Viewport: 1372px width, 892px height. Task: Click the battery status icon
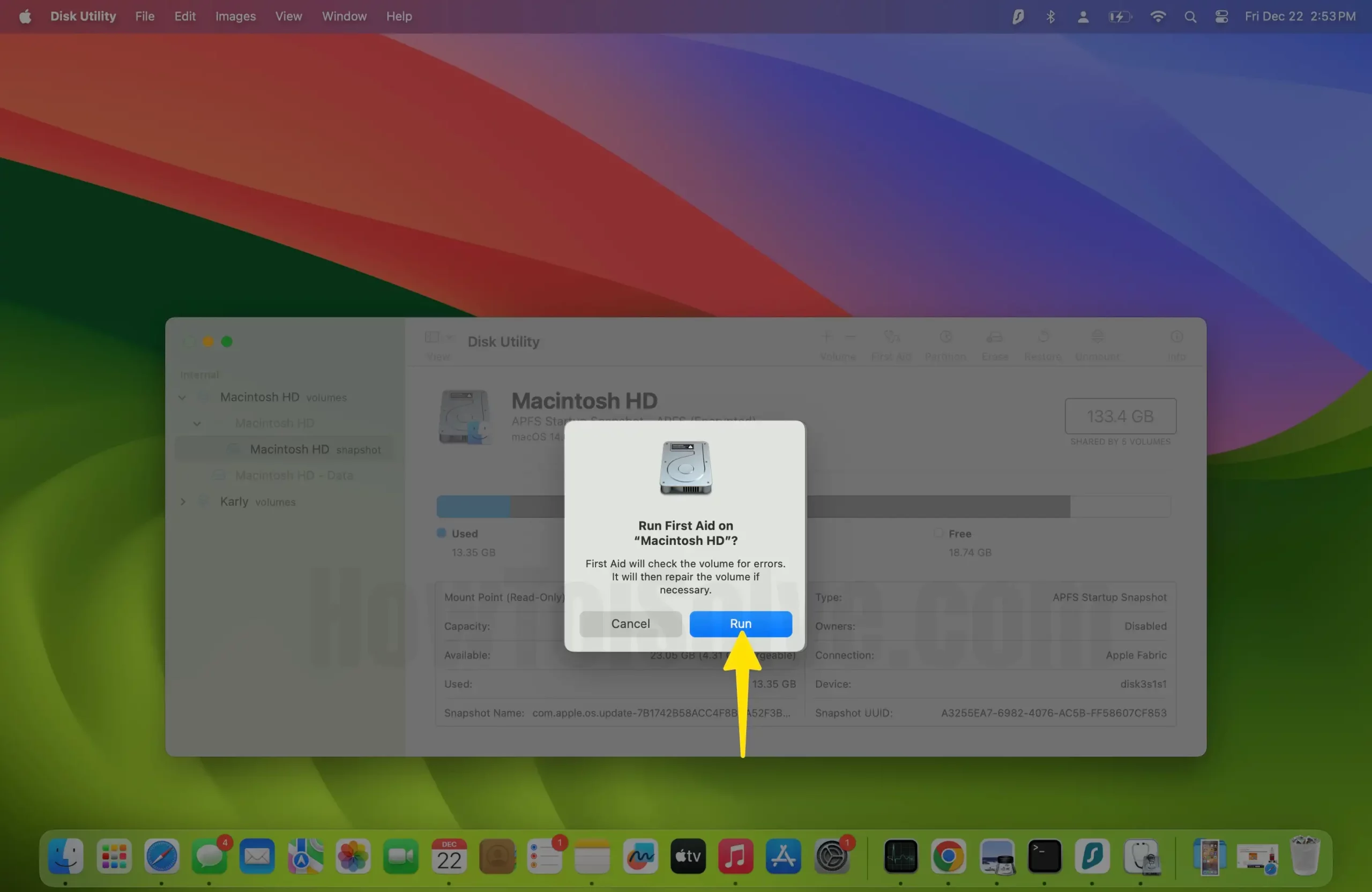[x=1120, y=17]
